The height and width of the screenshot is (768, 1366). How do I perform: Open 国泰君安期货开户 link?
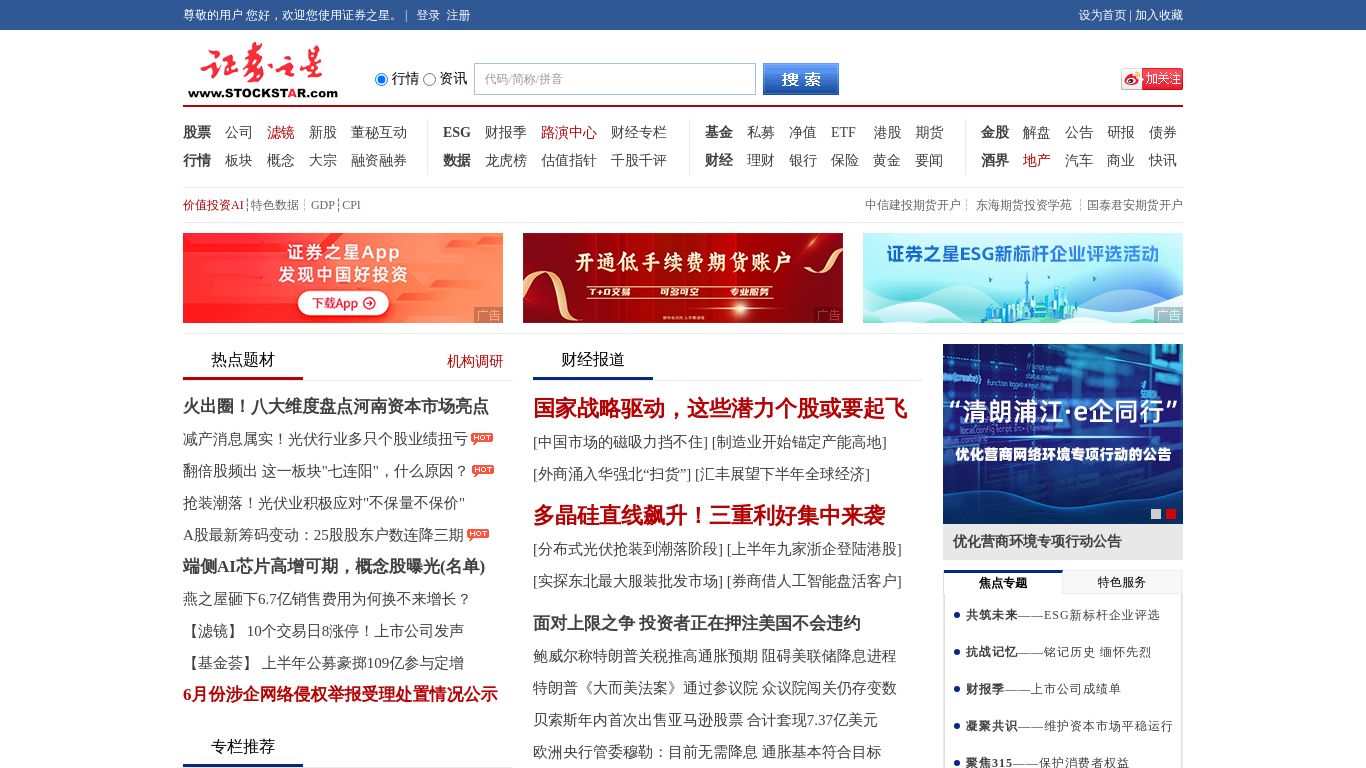[1135, 205]
